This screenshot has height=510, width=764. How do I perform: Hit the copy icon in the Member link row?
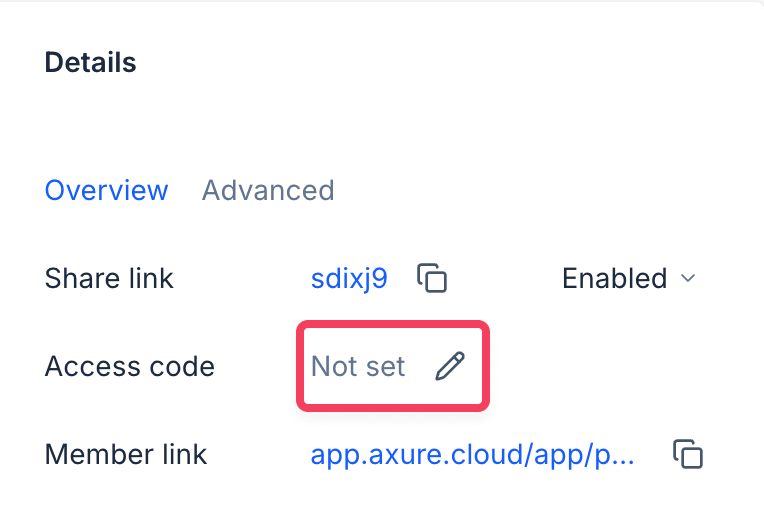688,454
